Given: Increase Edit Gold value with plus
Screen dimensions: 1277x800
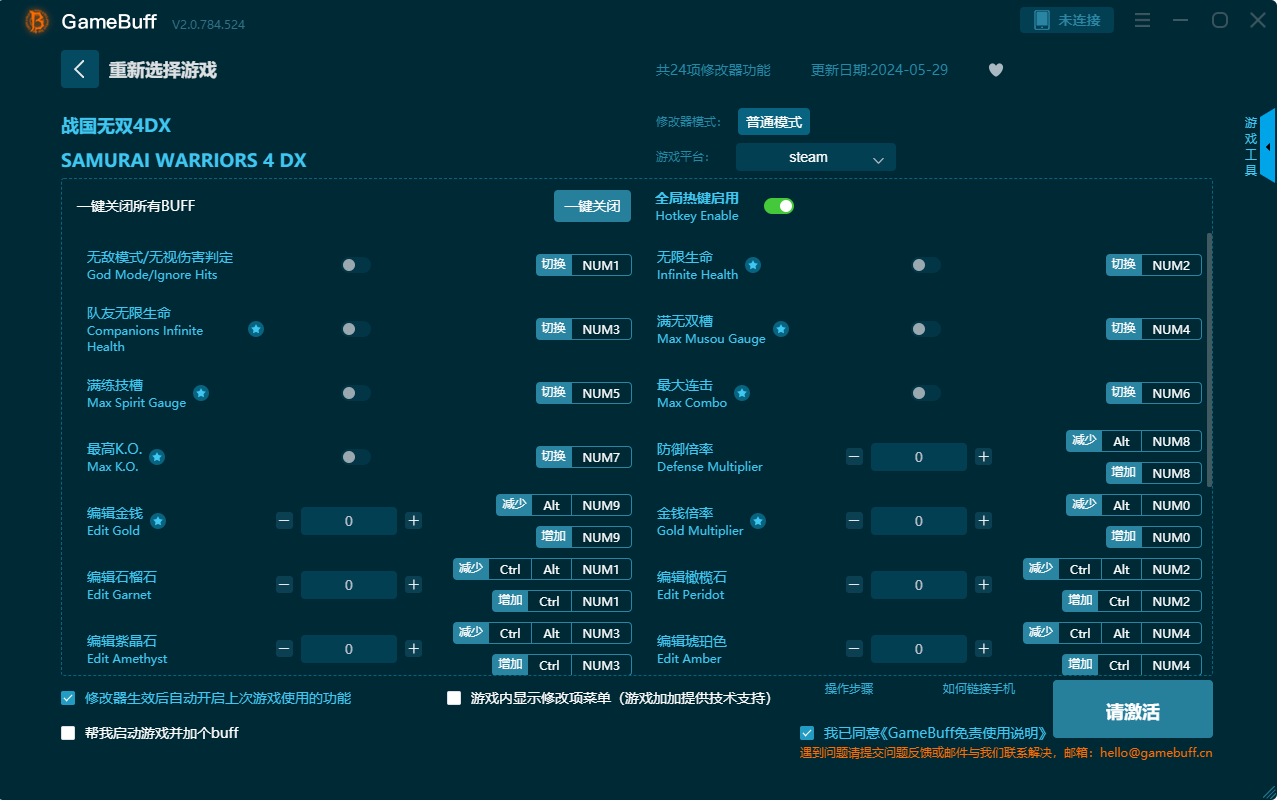Looking at the screenshot, I should (414, 521).
